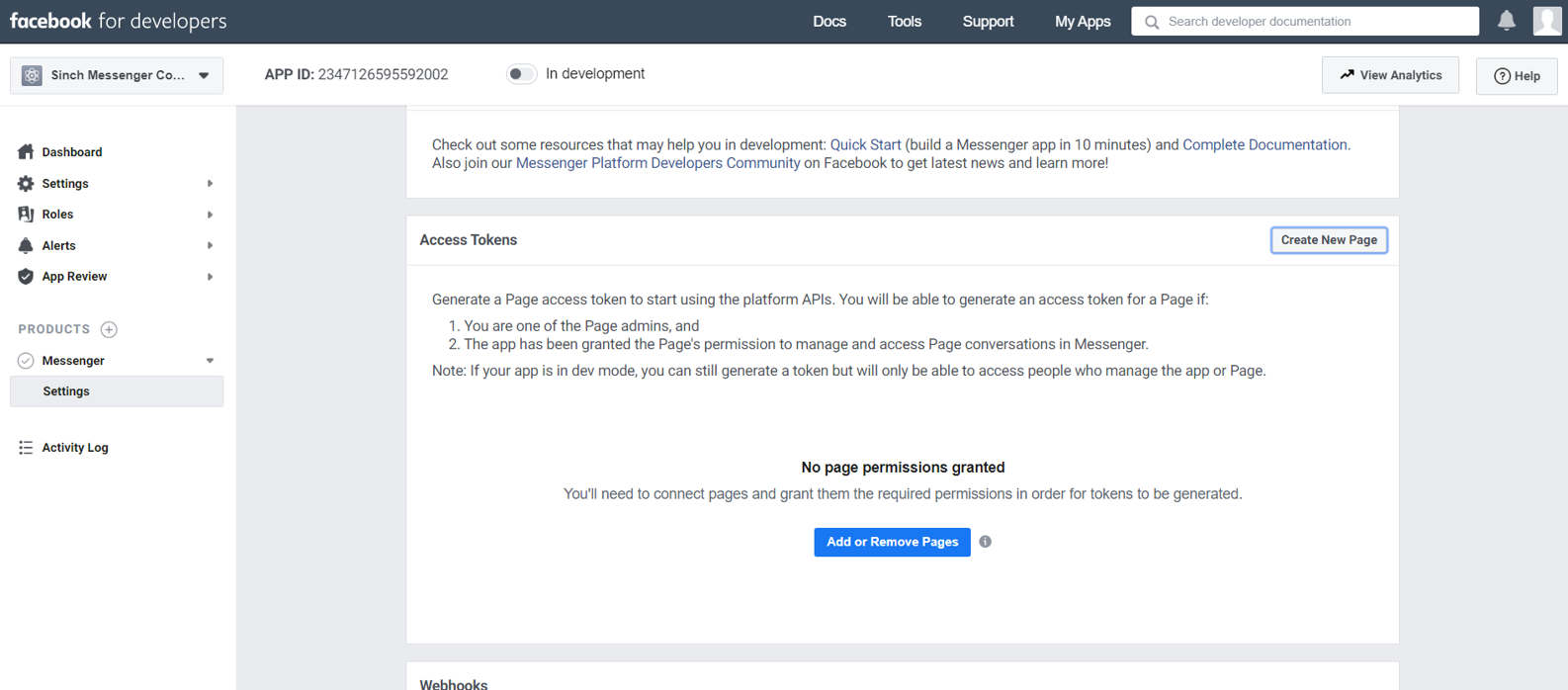Click the Access Tokens heading
Screen dimensions: 1568x690
coord(468,240)
